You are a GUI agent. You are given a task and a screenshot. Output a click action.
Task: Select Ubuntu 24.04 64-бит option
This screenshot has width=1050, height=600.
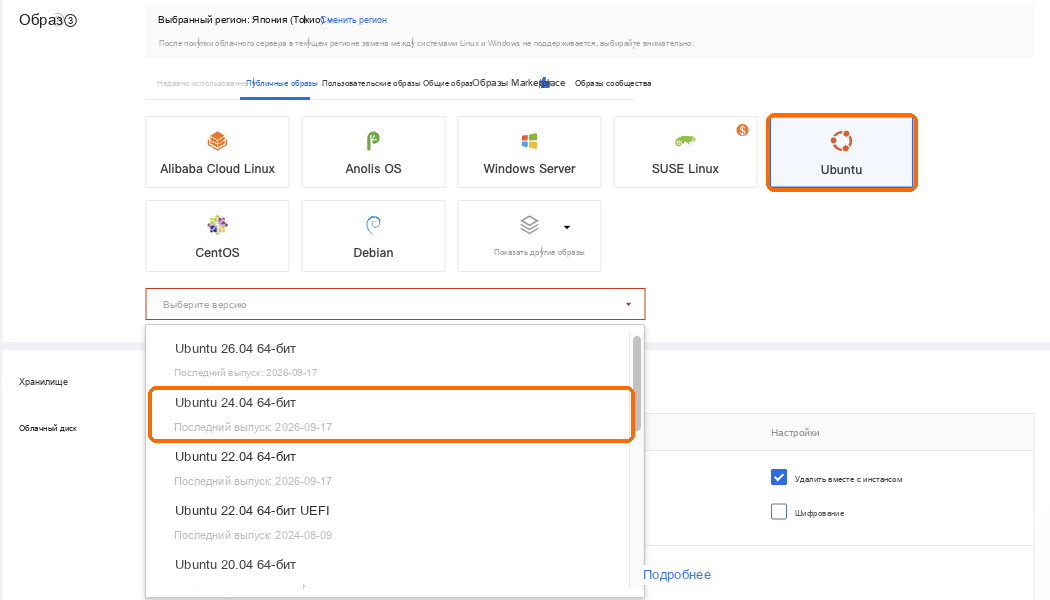pos(390,414)
